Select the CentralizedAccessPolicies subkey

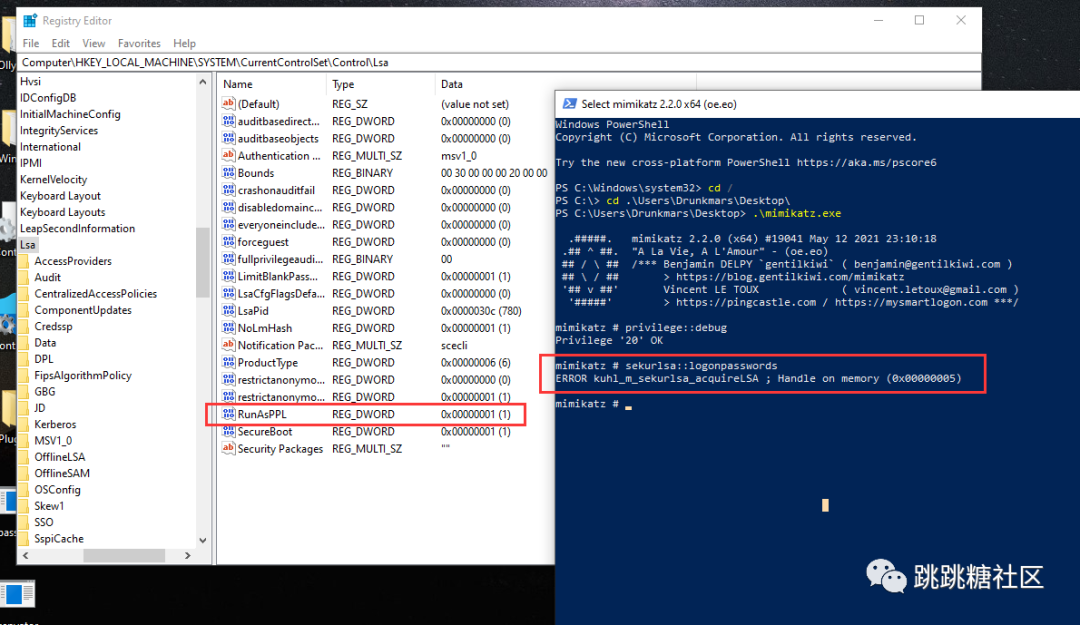(x=96, y=294)
